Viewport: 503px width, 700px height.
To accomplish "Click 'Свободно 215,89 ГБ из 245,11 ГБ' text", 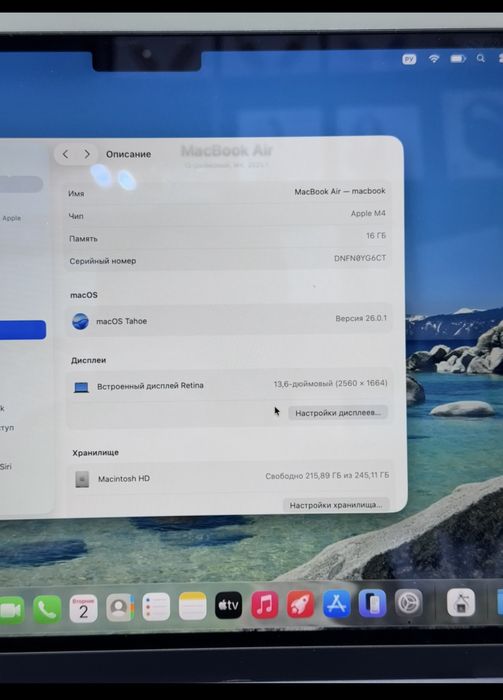I will [x=327, y=476].
